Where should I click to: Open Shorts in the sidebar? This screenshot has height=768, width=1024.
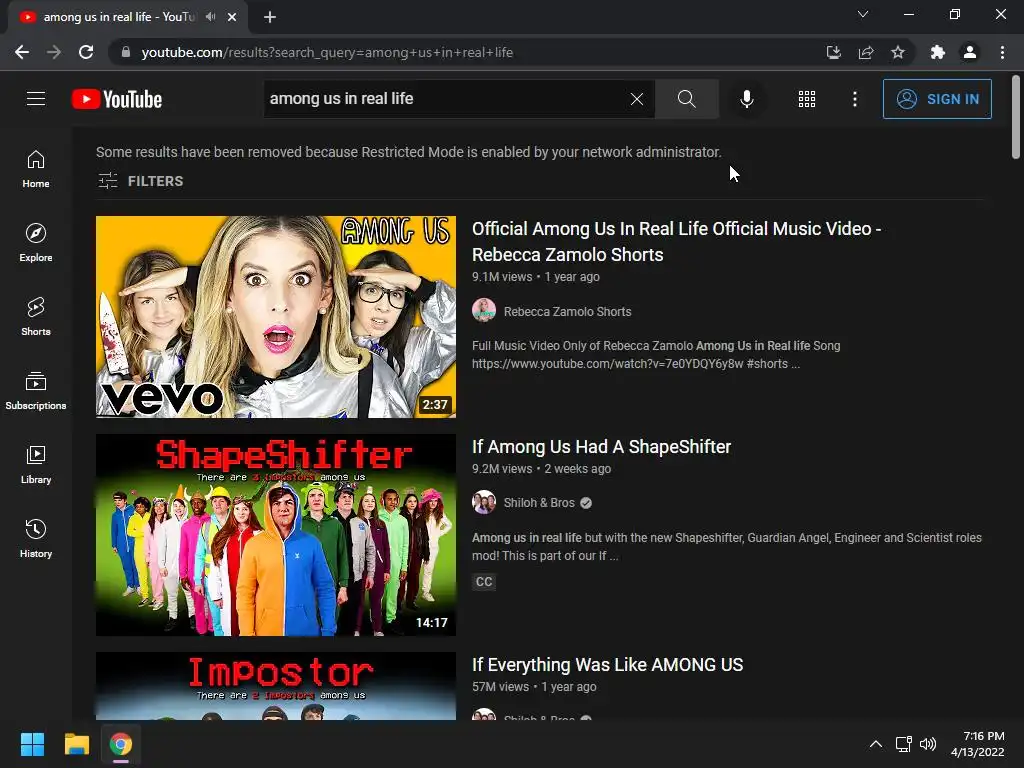tap(36, 316)
